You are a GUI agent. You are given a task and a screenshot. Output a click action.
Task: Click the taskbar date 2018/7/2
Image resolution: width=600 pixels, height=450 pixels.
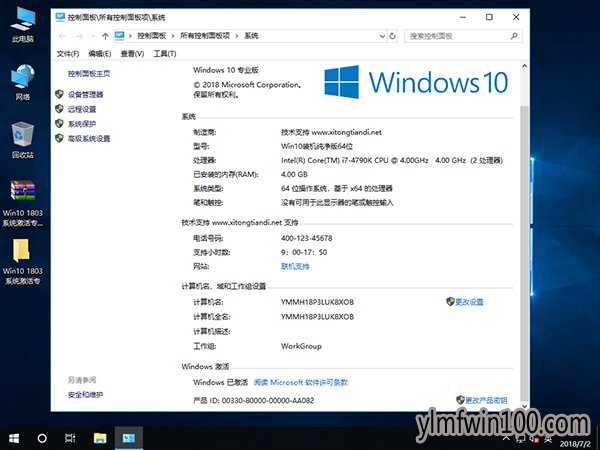click(x=575, y=444)
